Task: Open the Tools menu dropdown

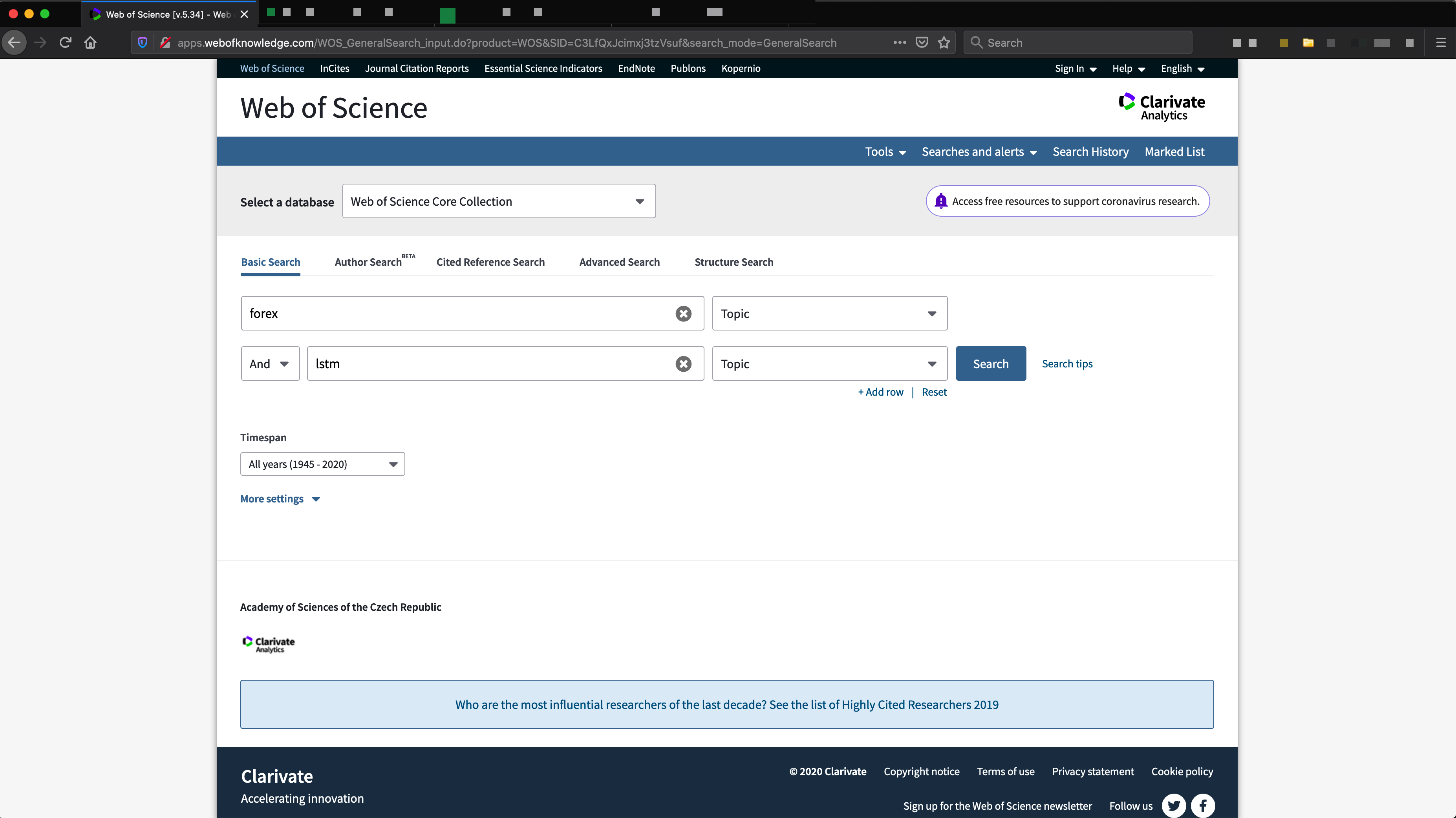Action: [885, 152]
